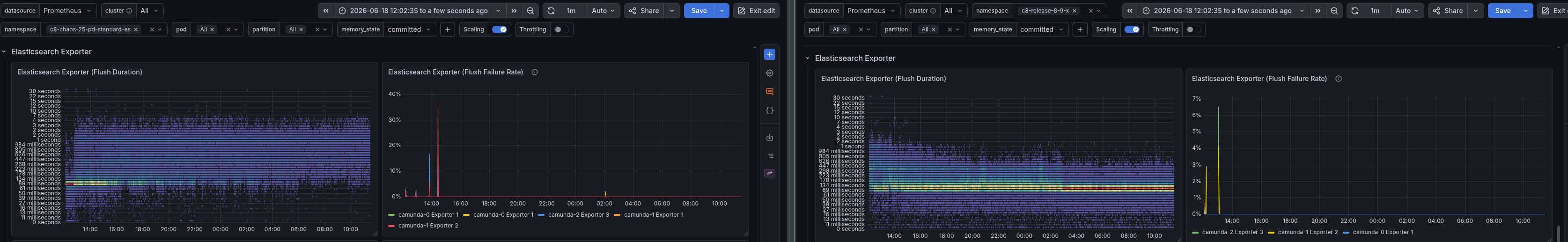The width and height of the screenshot is (1568, 242).
Task: Disable Scaling switch in c8-release window
Action: click(1133, 29)
